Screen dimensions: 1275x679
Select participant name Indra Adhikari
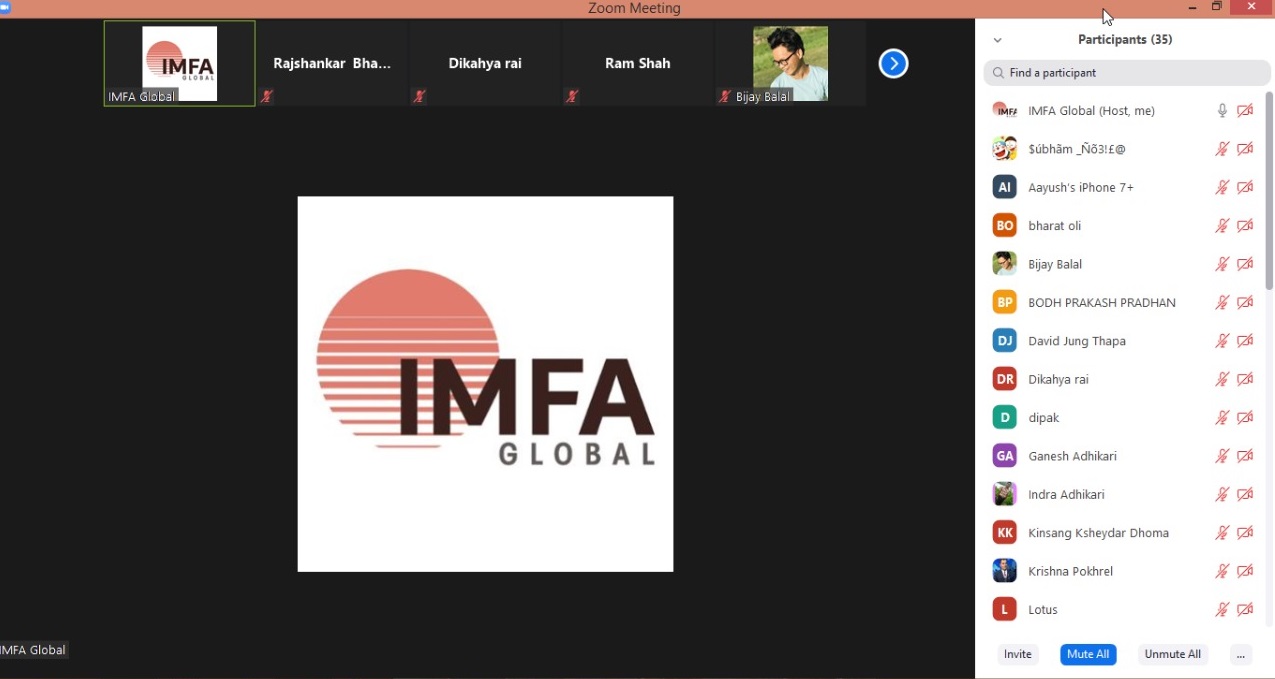coord(1066,495)
